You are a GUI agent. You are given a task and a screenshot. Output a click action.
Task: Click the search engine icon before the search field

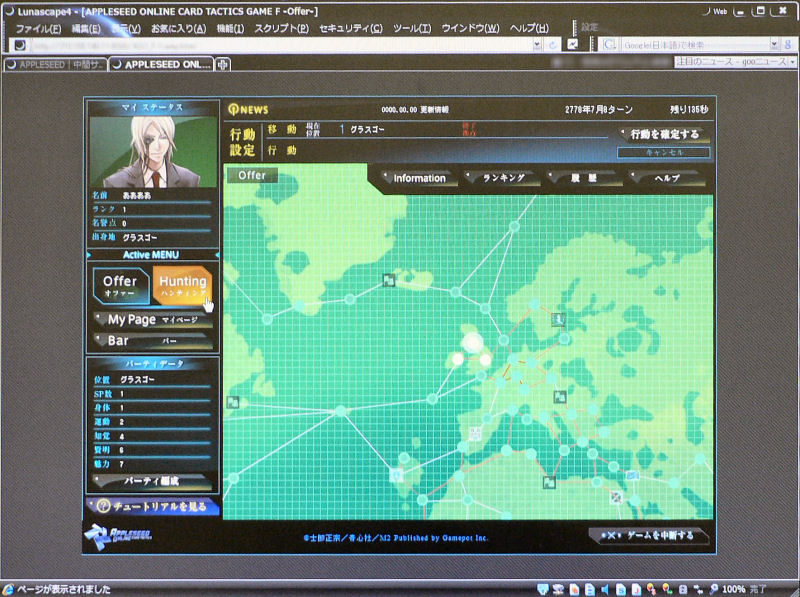(609, 45)
